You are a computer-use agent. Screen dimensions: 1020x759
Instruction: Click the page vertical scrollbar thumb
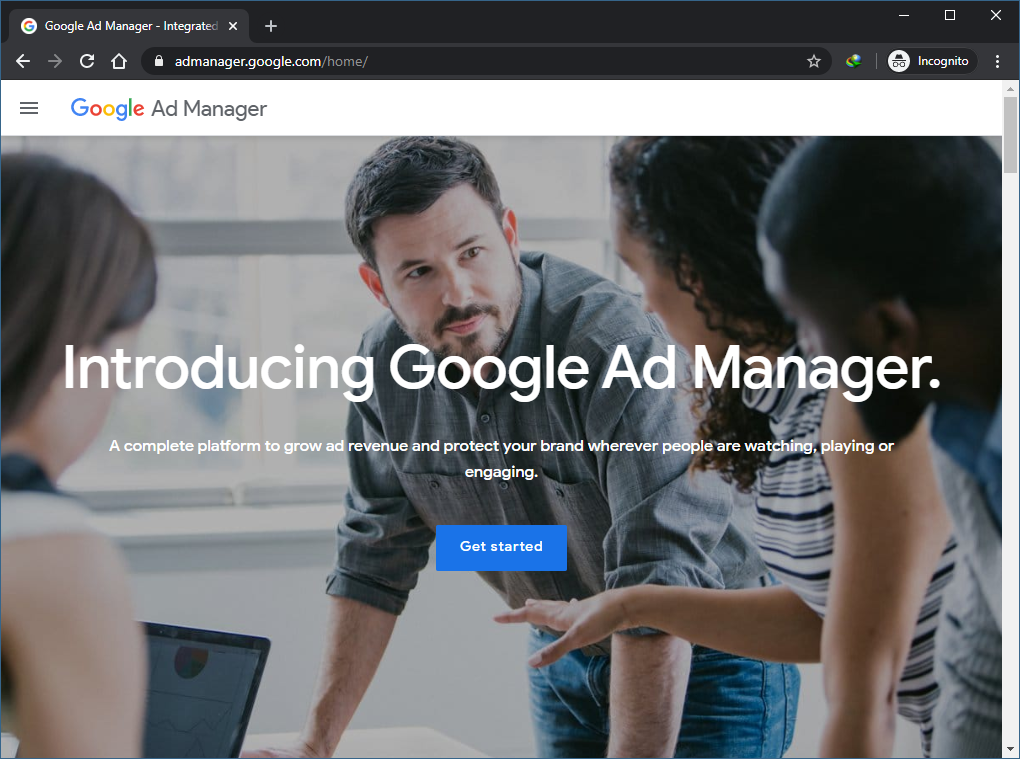pos(1010,135)
